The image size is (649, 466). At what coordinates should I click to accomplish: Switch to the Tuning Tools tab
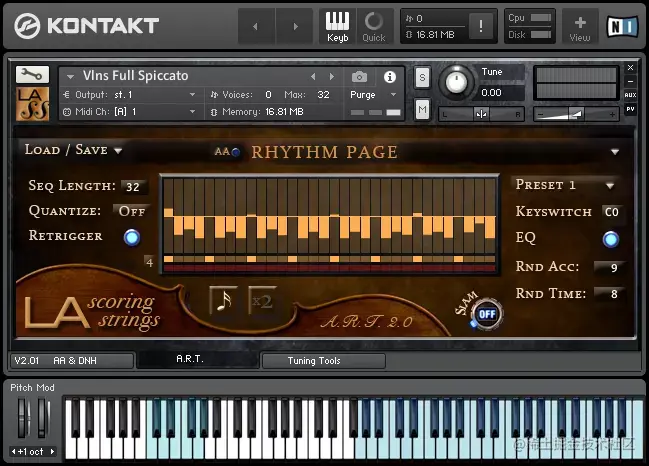[324, 361]
